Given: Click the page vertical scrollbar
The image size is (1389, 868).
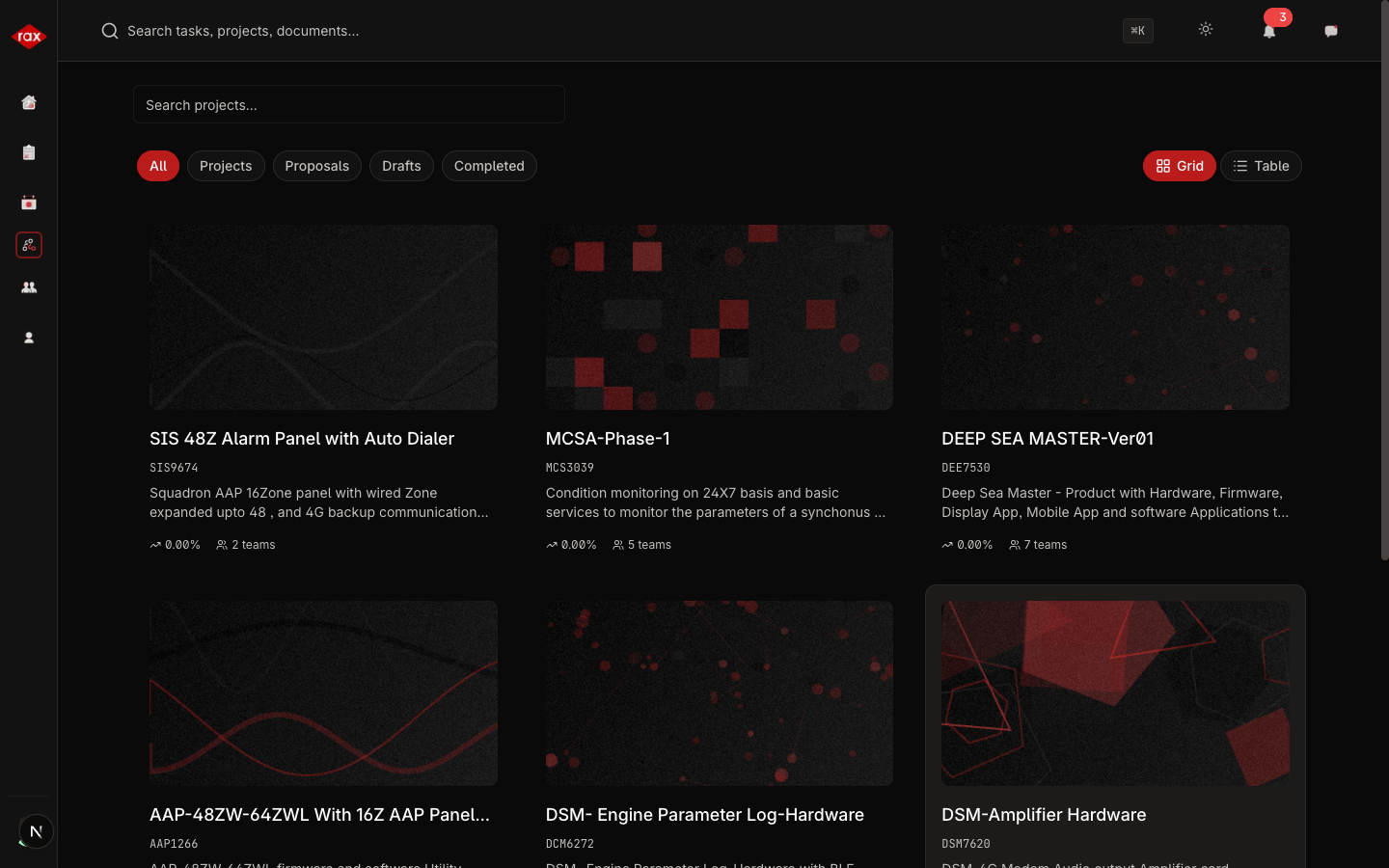Looking at the screenshot, I should (x=1384, y=289).
